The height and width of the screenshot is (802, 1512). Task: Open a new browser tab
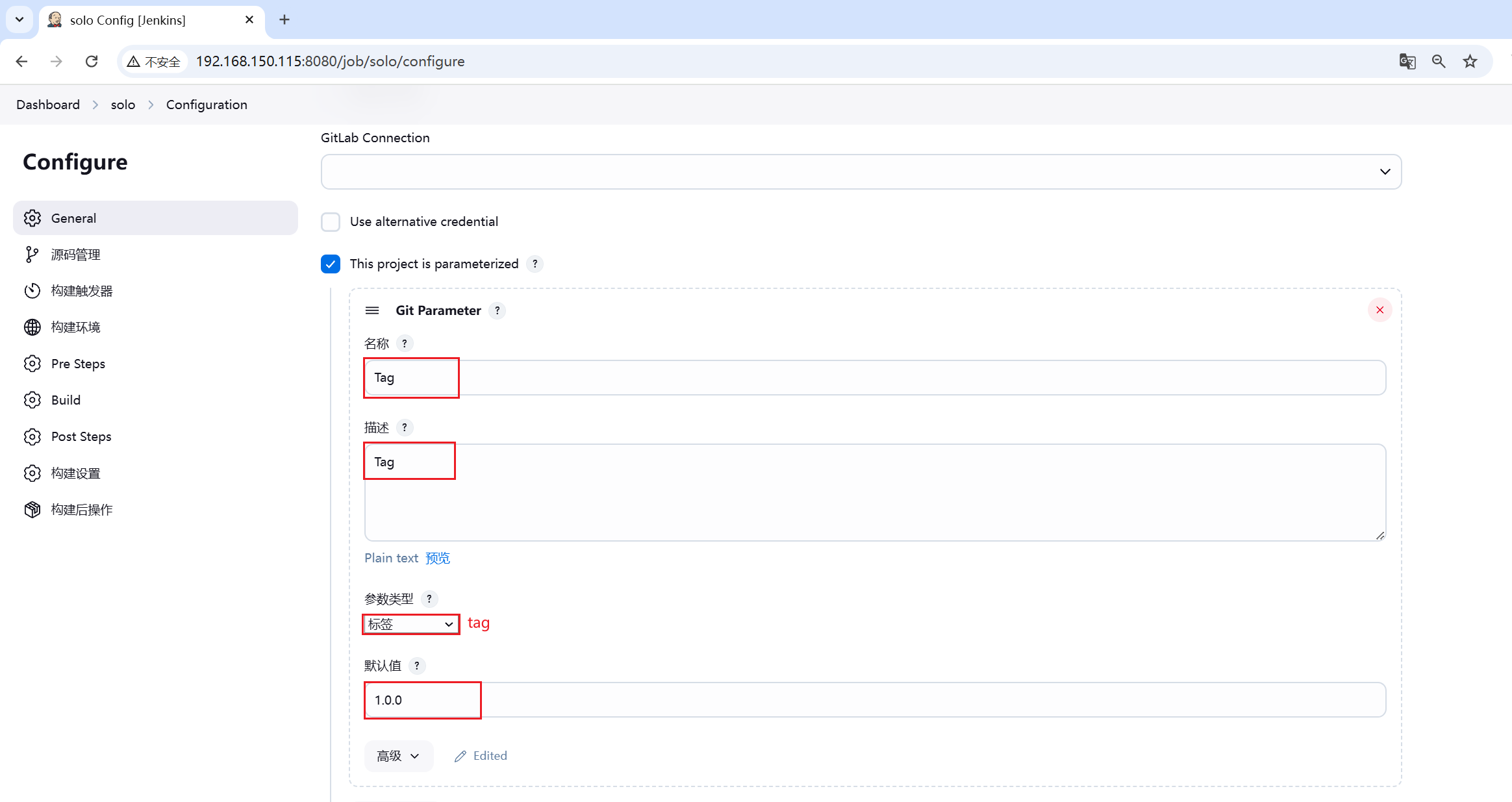(284, 19)
